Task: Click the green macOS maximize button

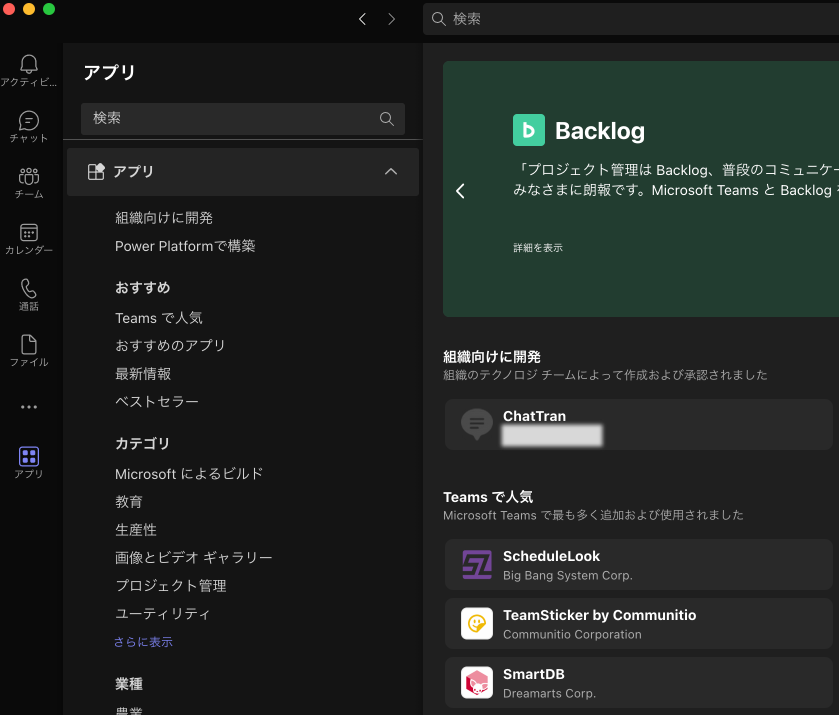Action: 49,9
